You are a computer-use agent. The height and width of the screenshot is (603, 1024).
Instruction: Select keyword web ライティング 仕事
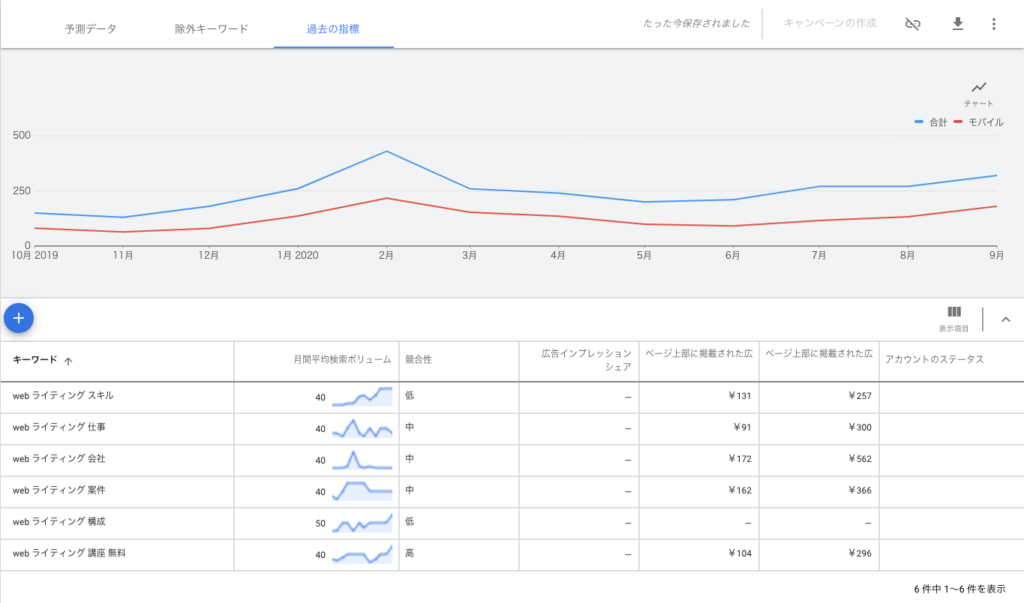tap(59, 427)
